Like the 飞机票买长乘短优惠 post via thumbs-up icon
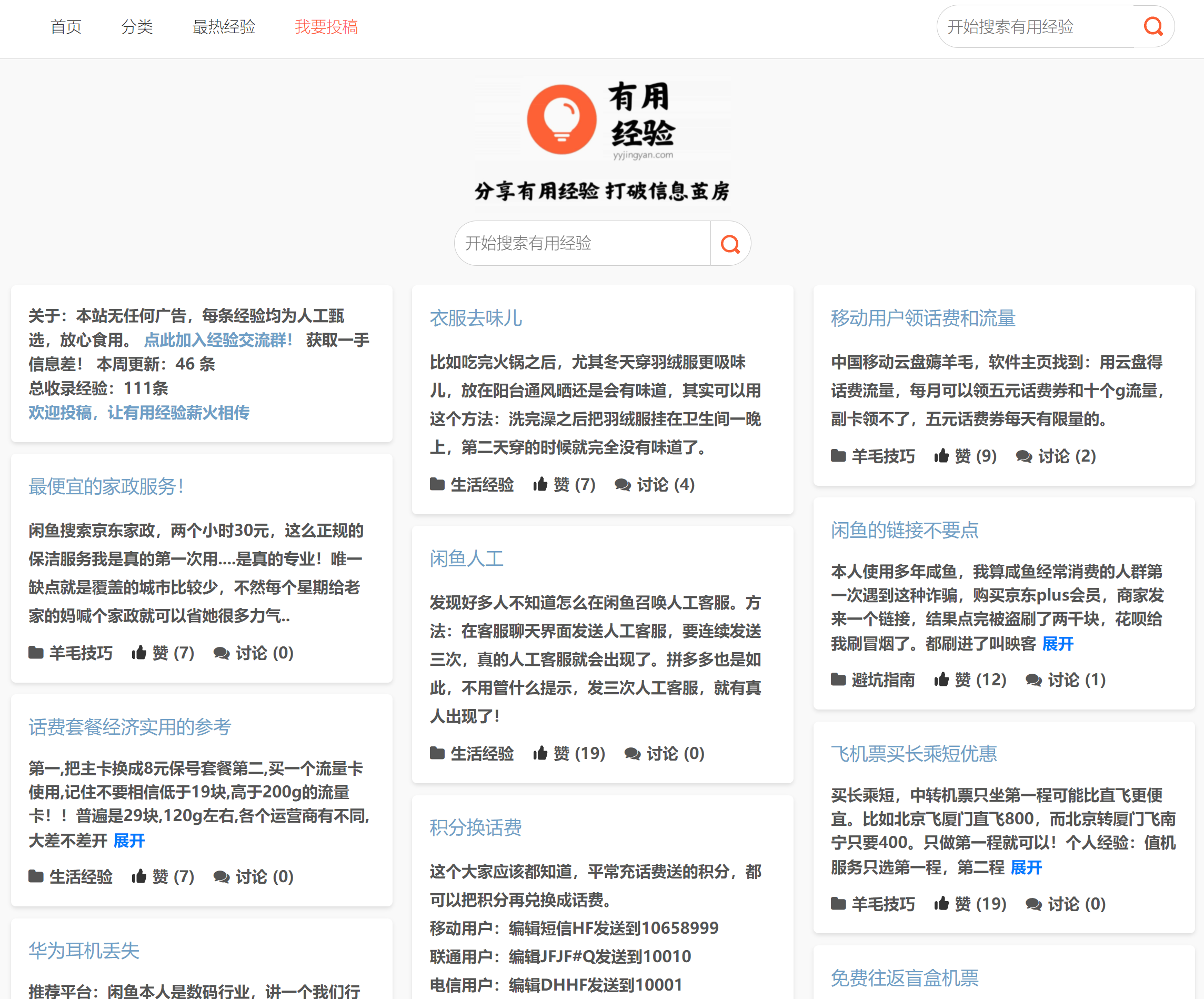 point(941,904)
